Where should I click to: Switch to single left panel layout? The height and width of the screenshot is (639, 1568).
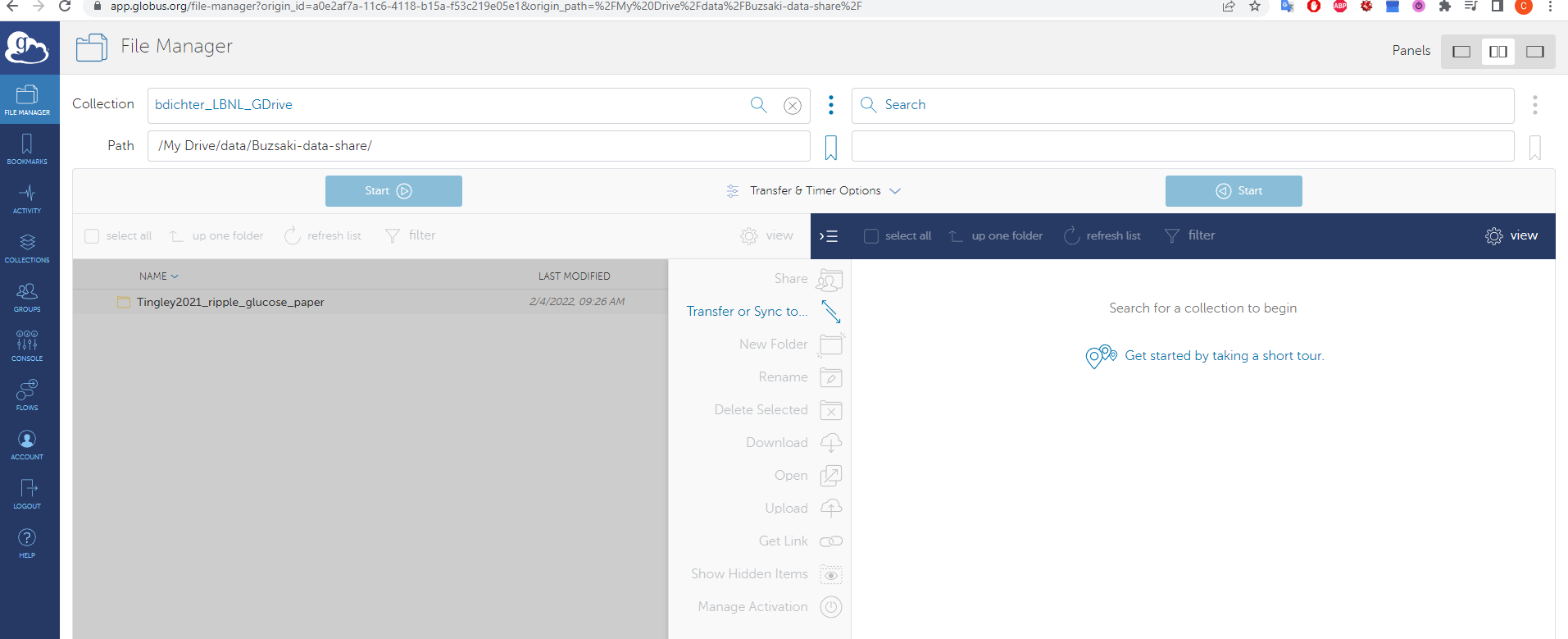1461,52
